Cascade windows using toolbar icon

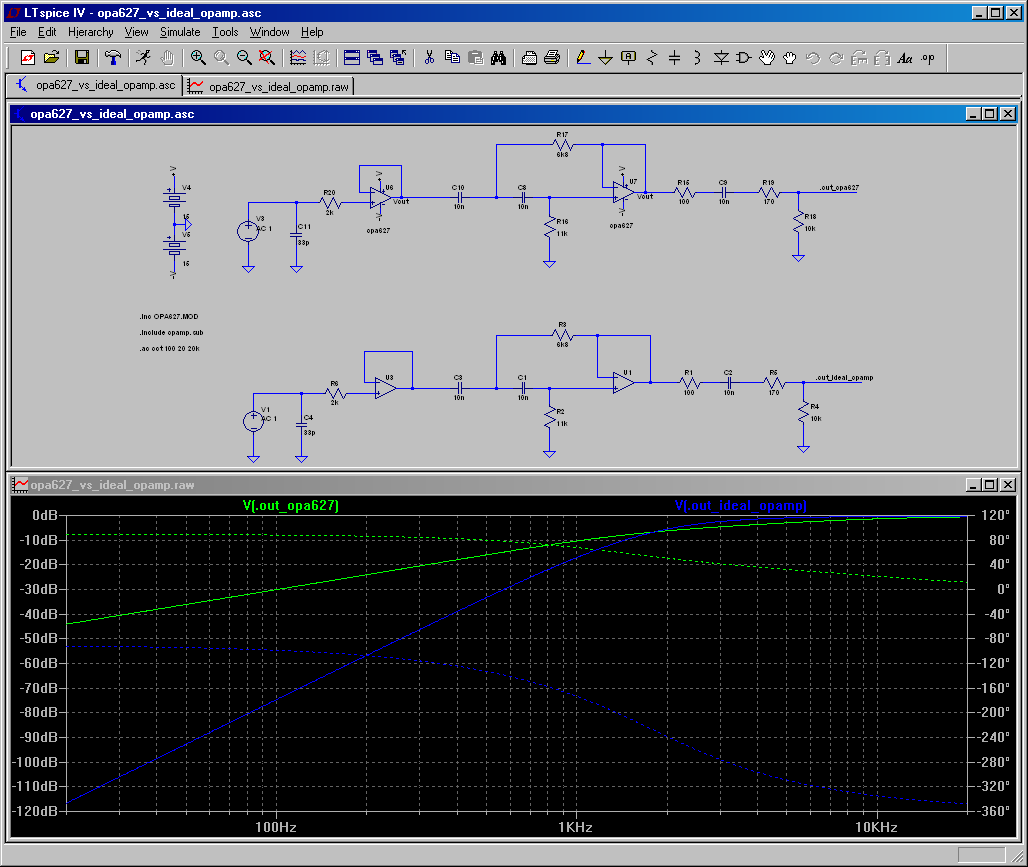pos(375,58)
